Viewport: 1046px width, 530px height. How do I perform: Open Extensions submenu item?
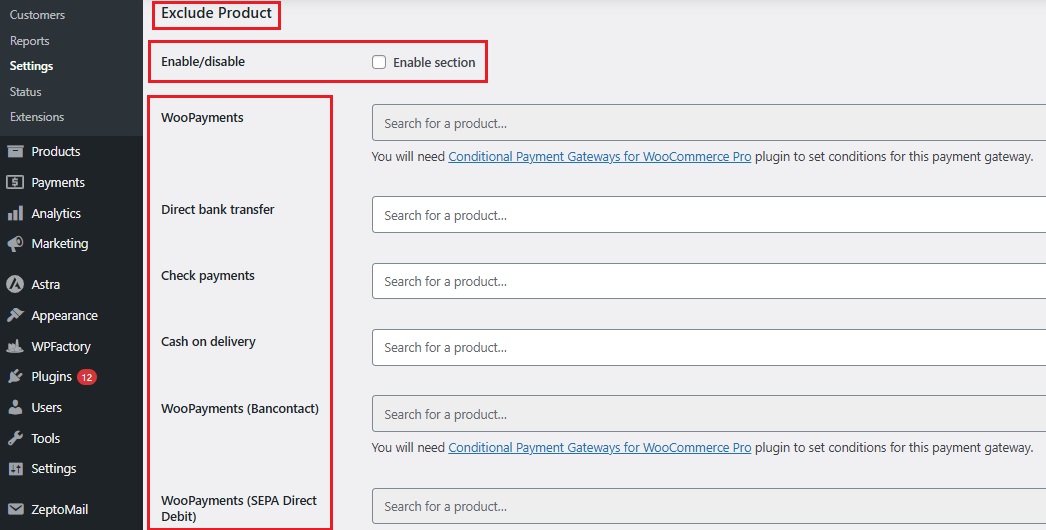(37, 117)
